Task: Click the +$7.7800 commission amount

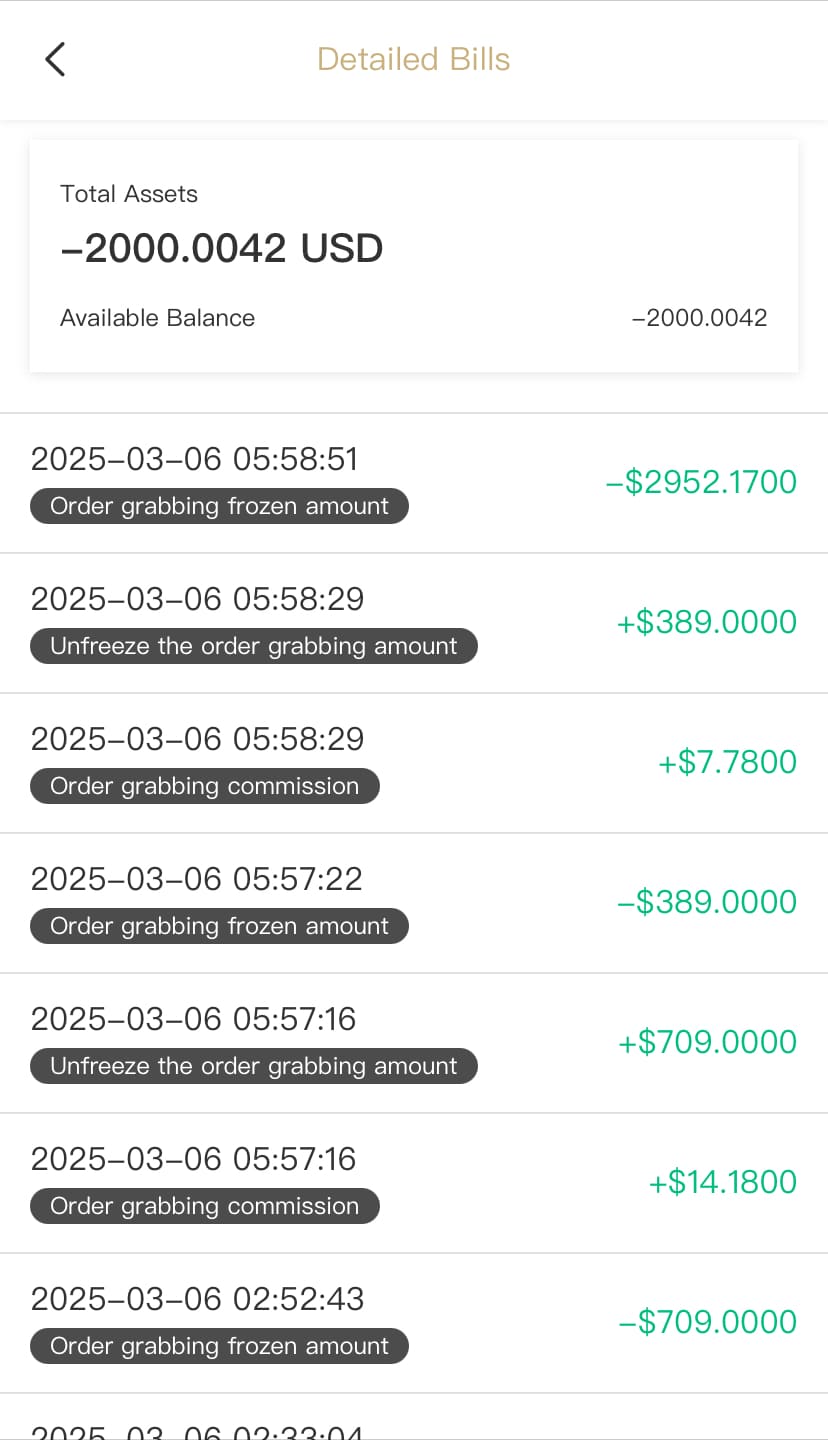Action: point(726,762)
